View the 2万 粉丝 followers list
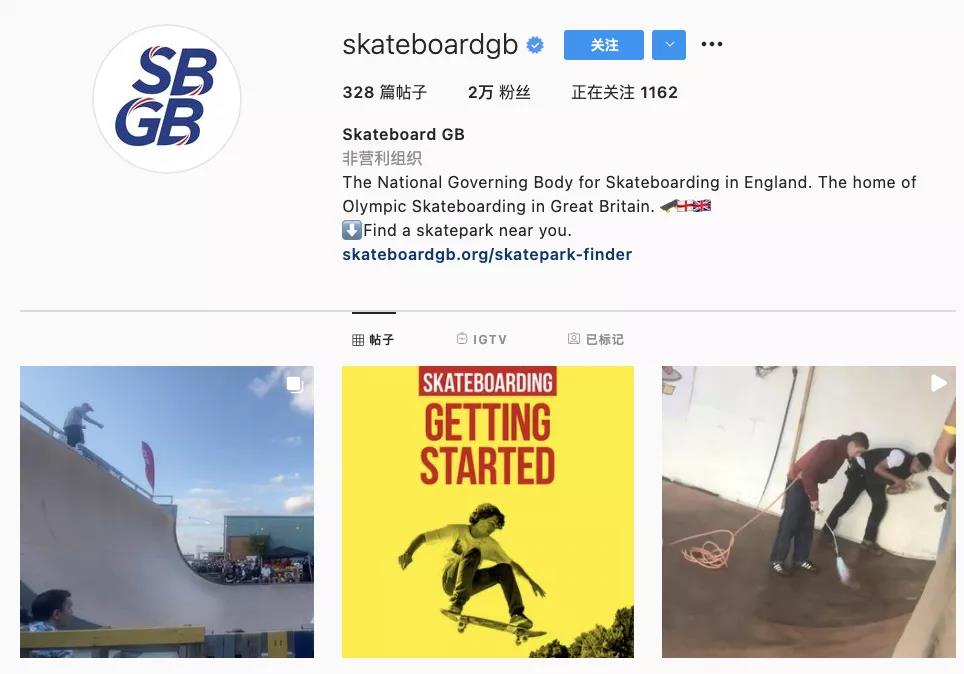This screenshot has height=674, width=964. pos(499,92)
